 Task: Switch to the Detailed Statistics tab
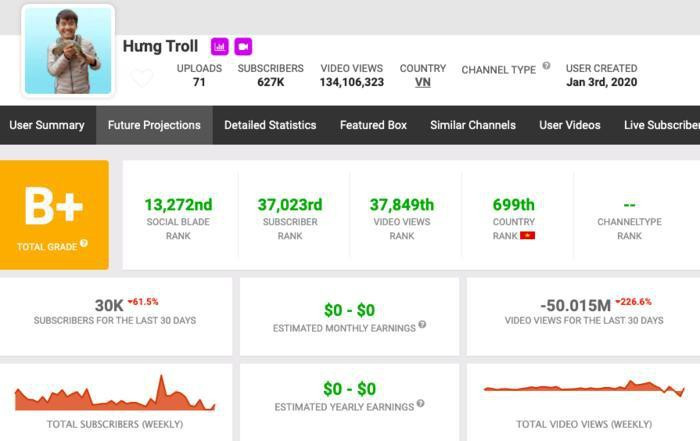270,125
